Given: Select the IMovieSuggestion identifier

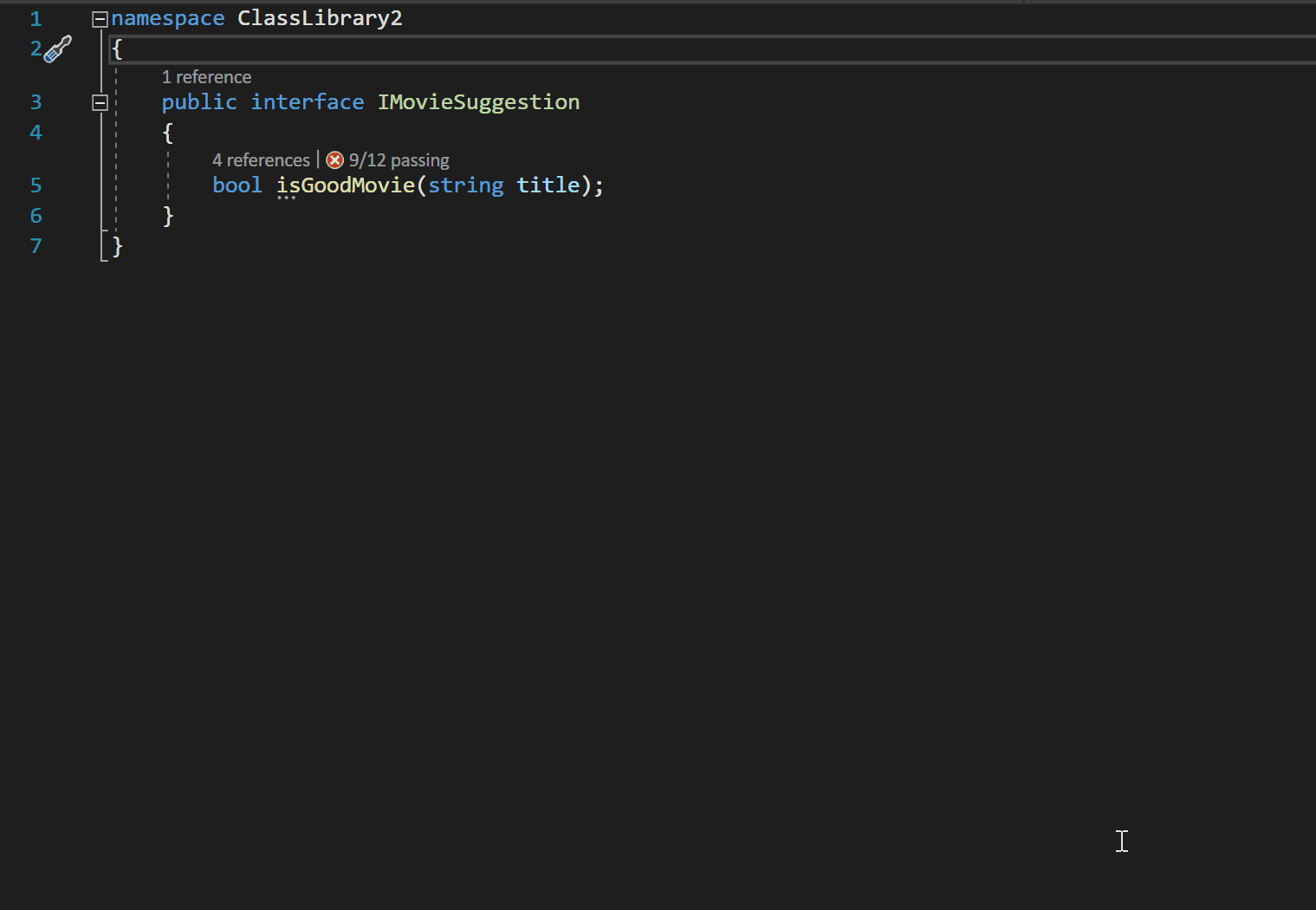Looking at the screenshot, I should tap(478, 101).
